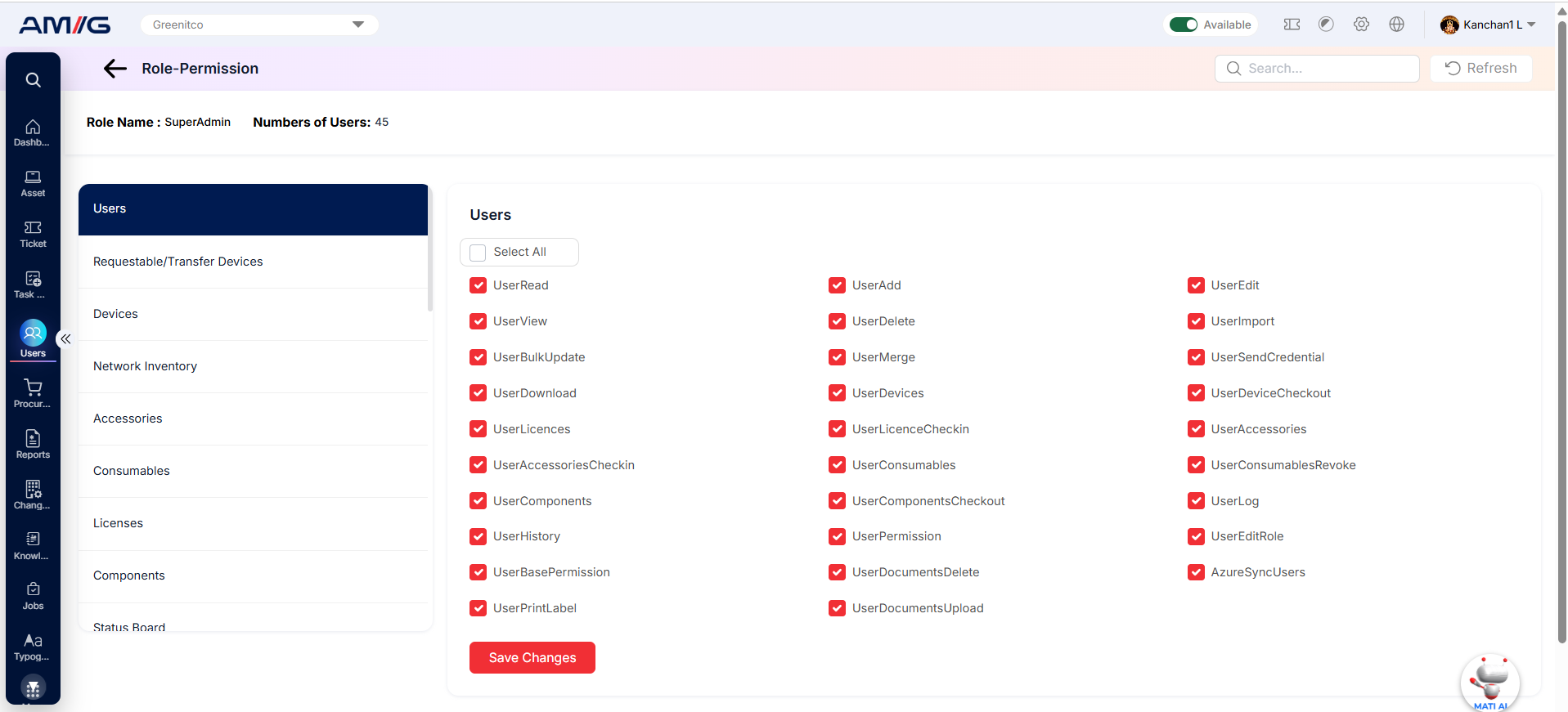The image size is (1568, 712).
Task: Click the Refresh button
Action: coord(1481,69)
